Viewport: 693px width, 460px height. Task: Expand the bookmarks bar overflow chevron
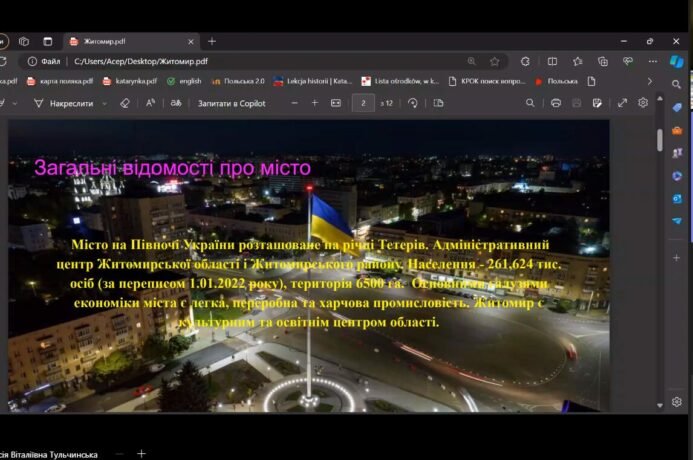[x=649, y=81]
